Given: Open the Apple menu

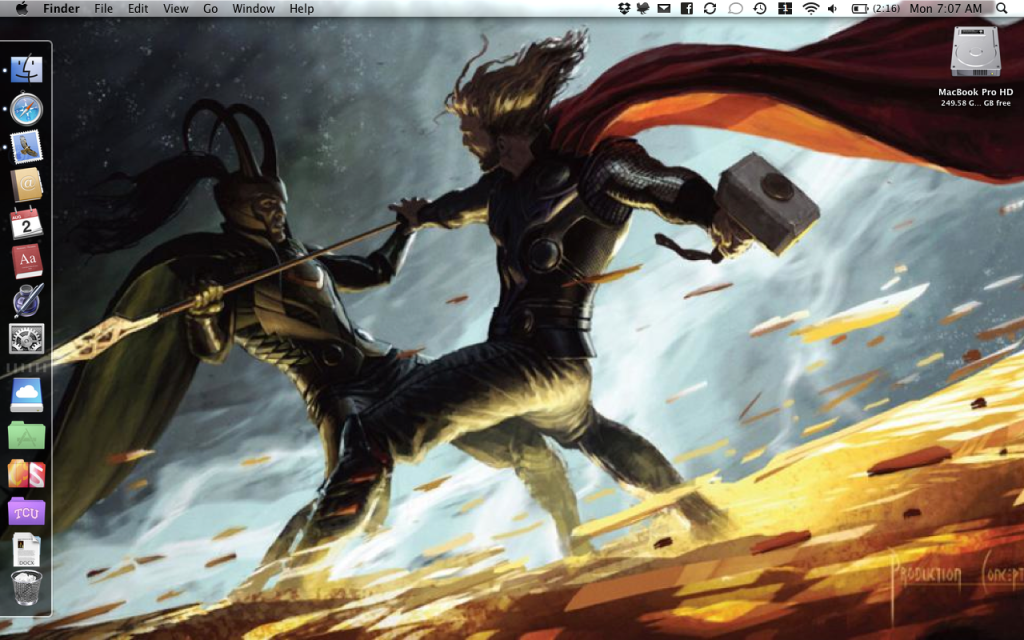Looking at the screenshot, I should tap(22, 8).
